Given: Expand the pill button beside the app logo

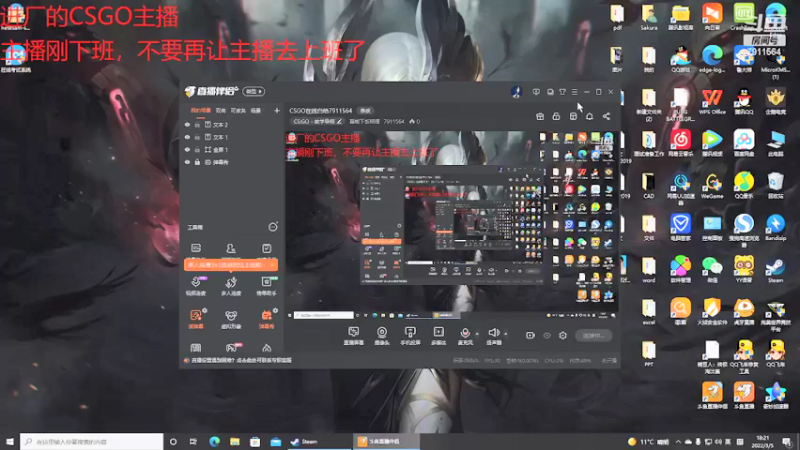Looking at the screenshot, I should [253, 92].
